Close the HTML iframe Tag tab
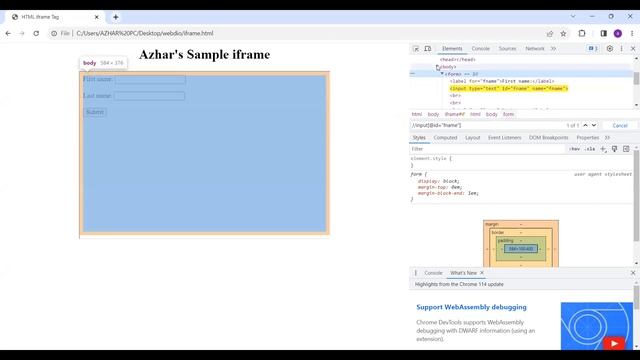The image size is (640, 360). [x=97, y=17]
